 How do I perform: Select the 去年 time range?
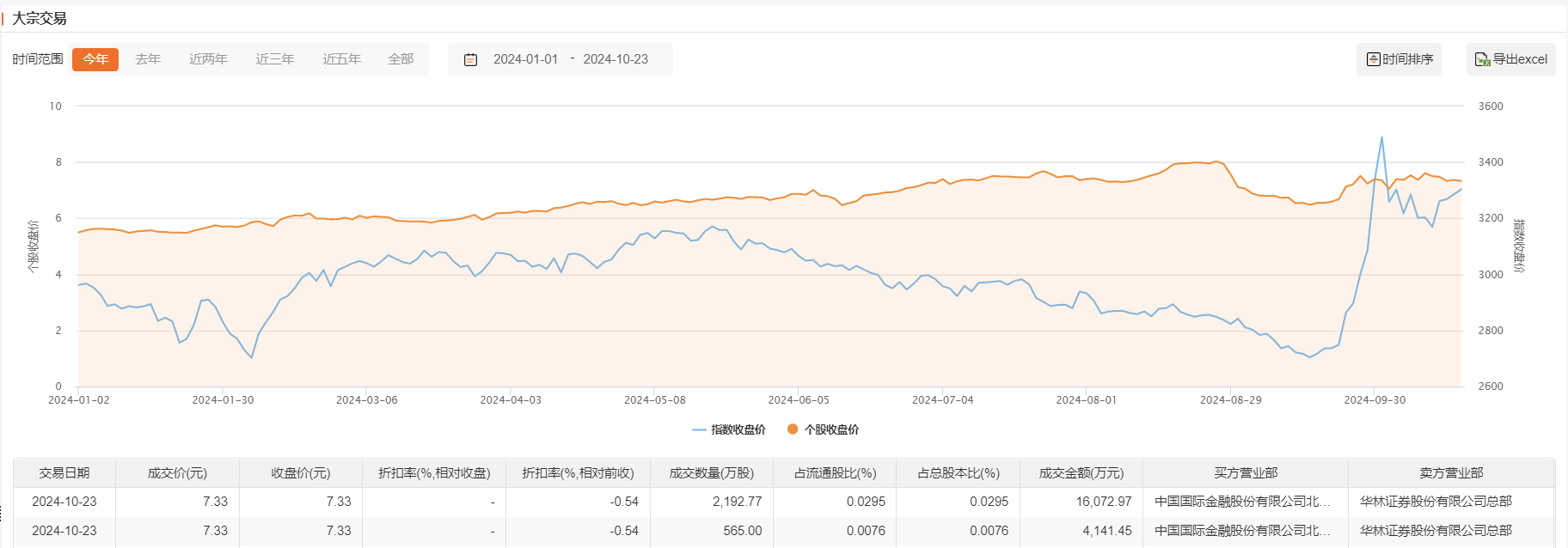point(148,59)
